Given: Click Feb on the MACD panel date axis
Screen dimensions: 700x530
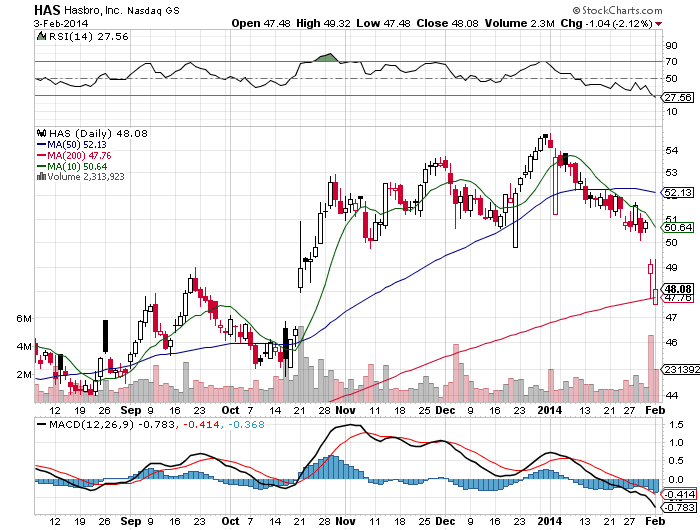Looking at the screenshot, I should point(655,521).
